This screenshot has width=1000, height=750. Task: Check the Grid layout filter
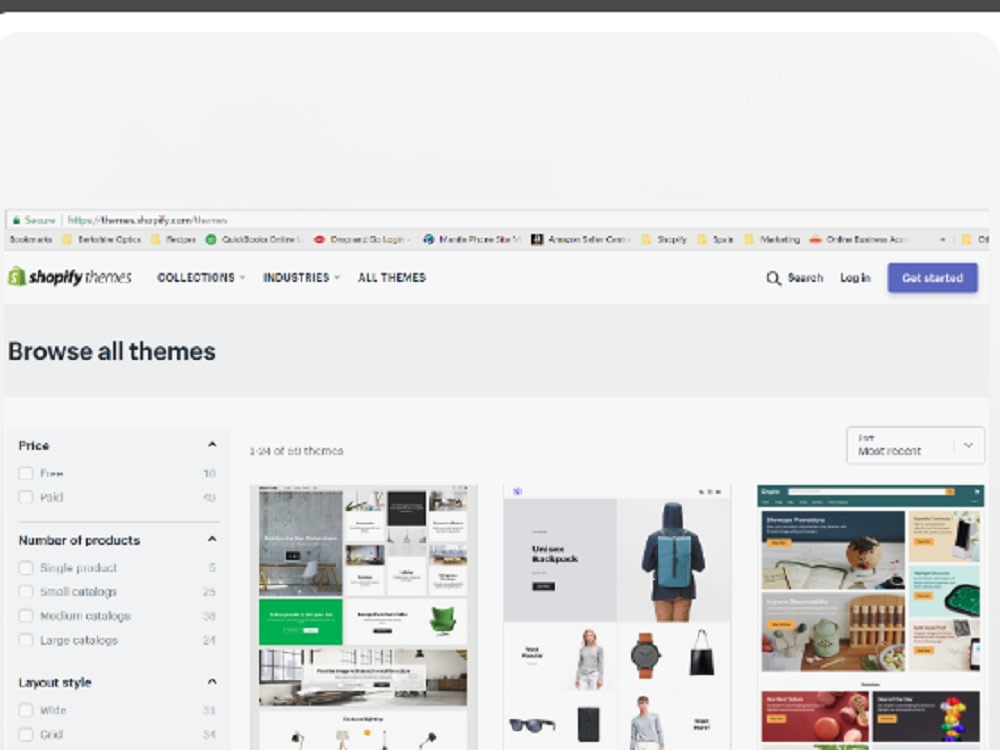(26, 734)
